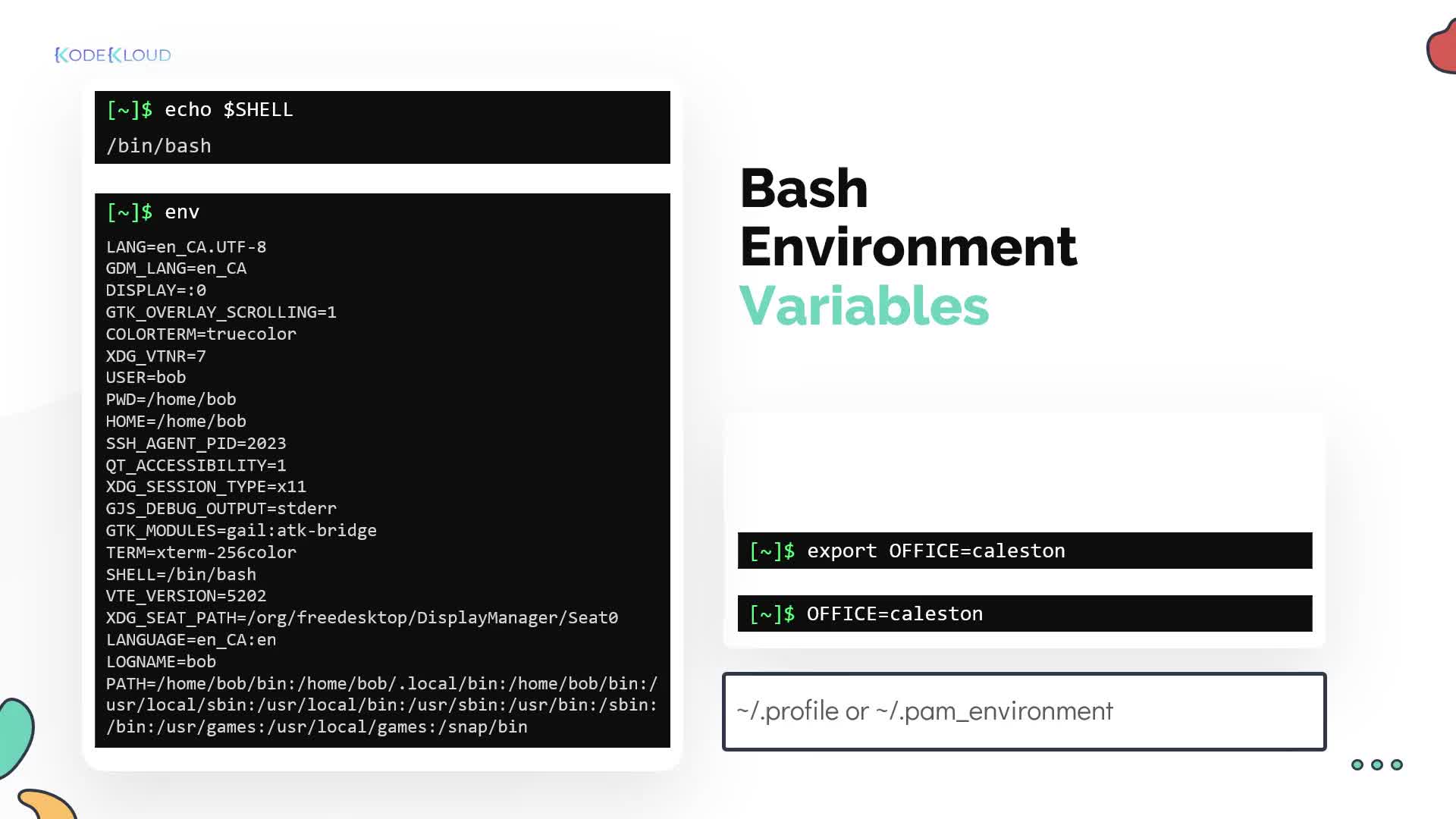The height and width of the screenshot is (819, 1456).
Task: Select the 'LOGNAME=bob' line
Action: [161, 662]
